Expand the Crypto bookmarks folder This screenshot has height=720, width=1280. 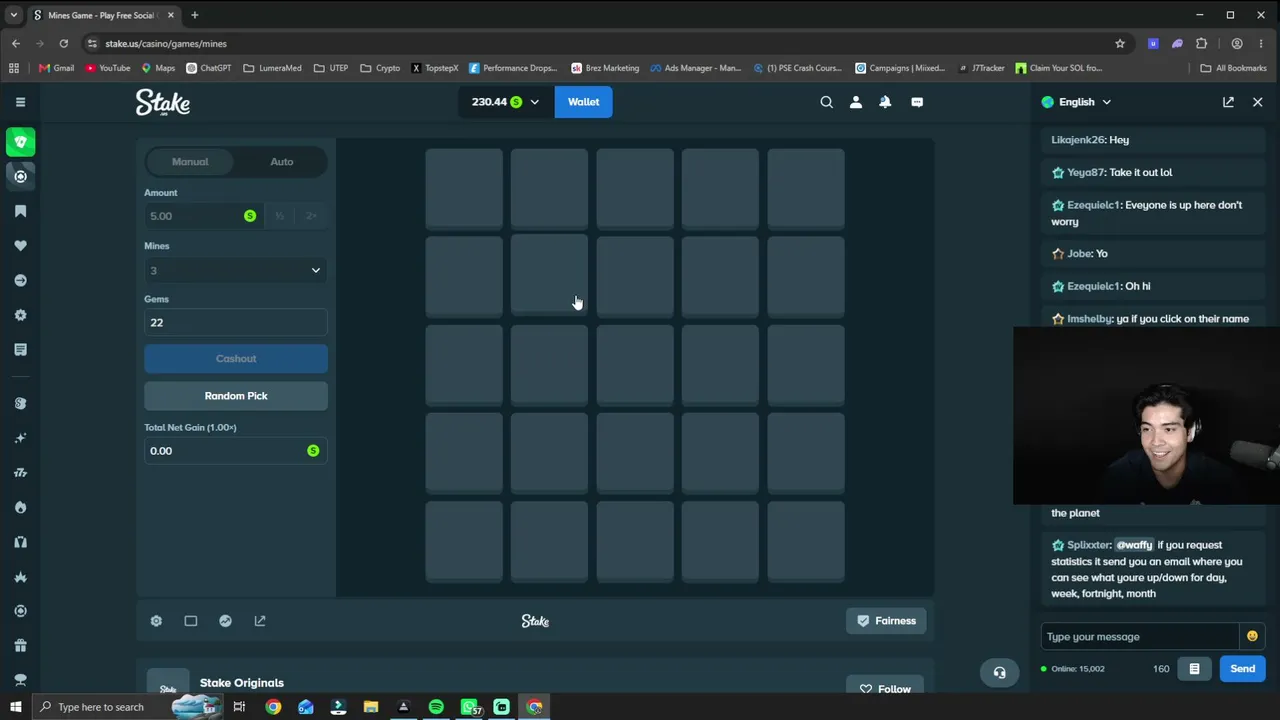[380, 68]
